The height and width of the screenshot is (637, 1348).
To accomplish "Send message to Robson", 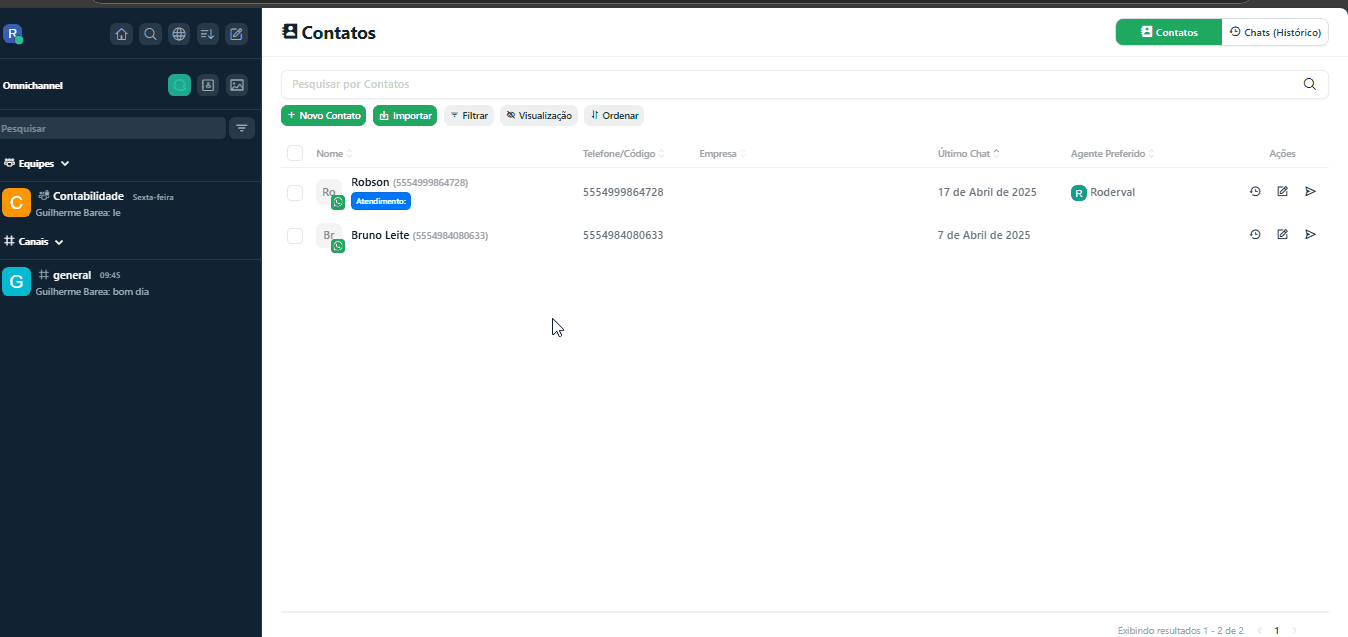I will [x=1311, y=191].
